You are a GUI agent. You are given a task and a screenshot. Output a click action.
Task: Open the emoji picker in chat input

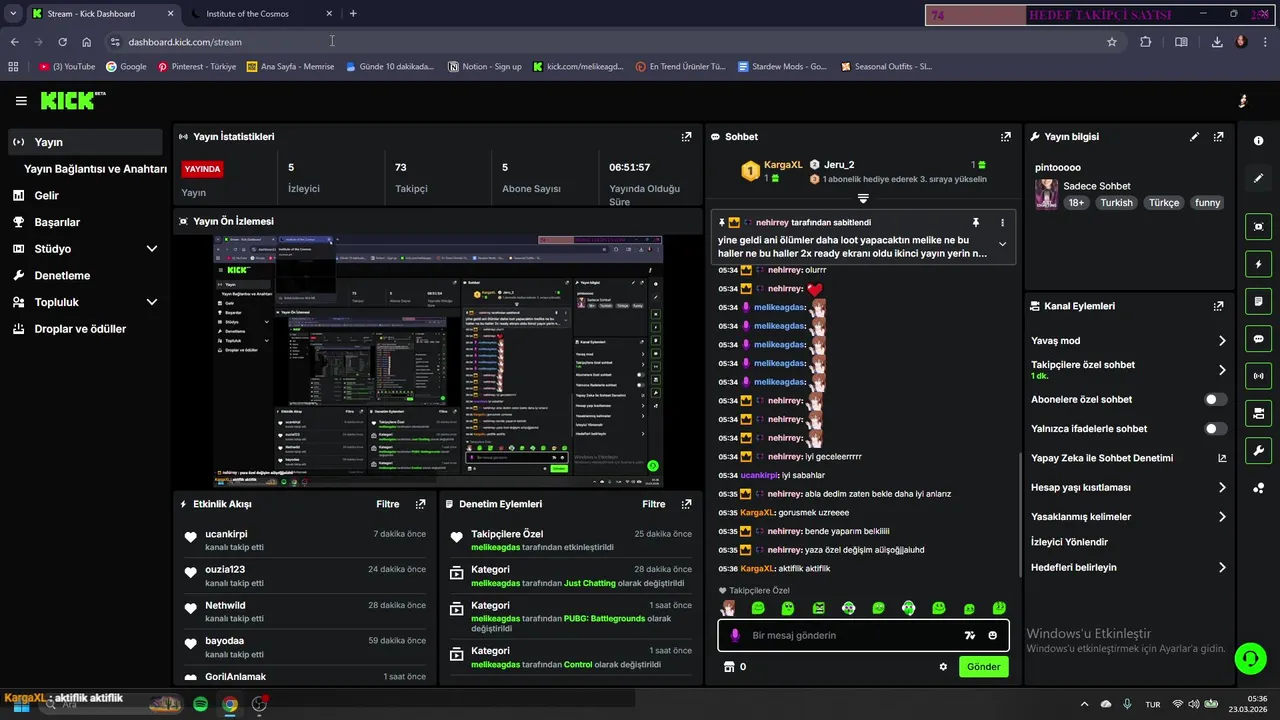point(992,635)
